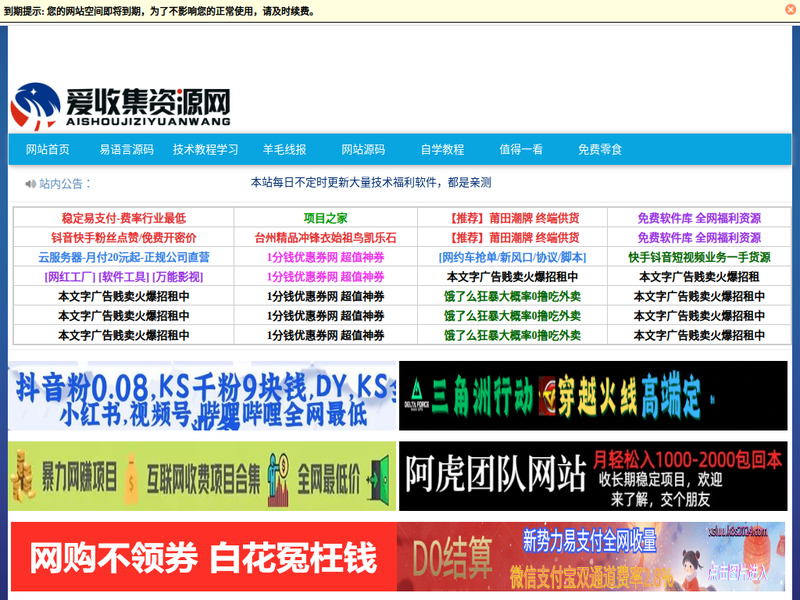The width and height of the screenshot is (800, 600).
Task: Open the 值得一看 navigation item
Action: [521, 149]
